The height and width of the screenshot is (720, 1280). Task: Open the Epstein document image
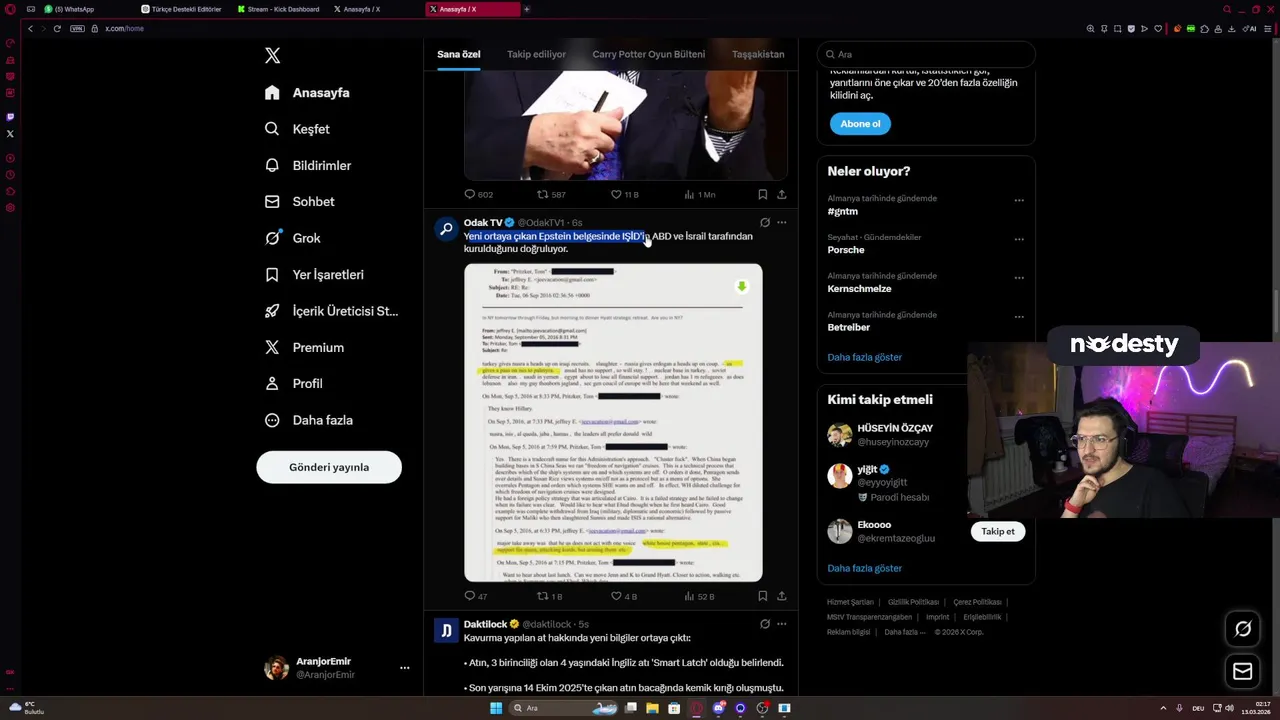(613, 422)
